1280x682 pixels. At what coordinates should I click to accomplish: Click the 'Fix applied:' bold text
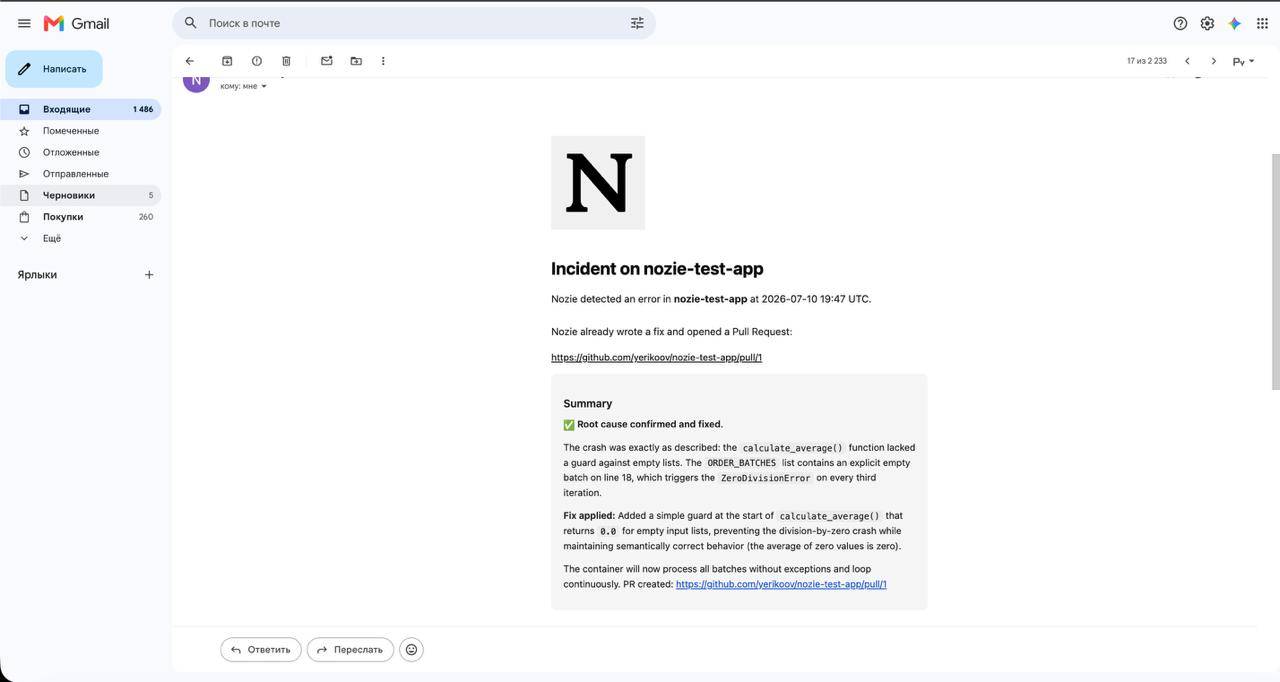coord(589,516)
